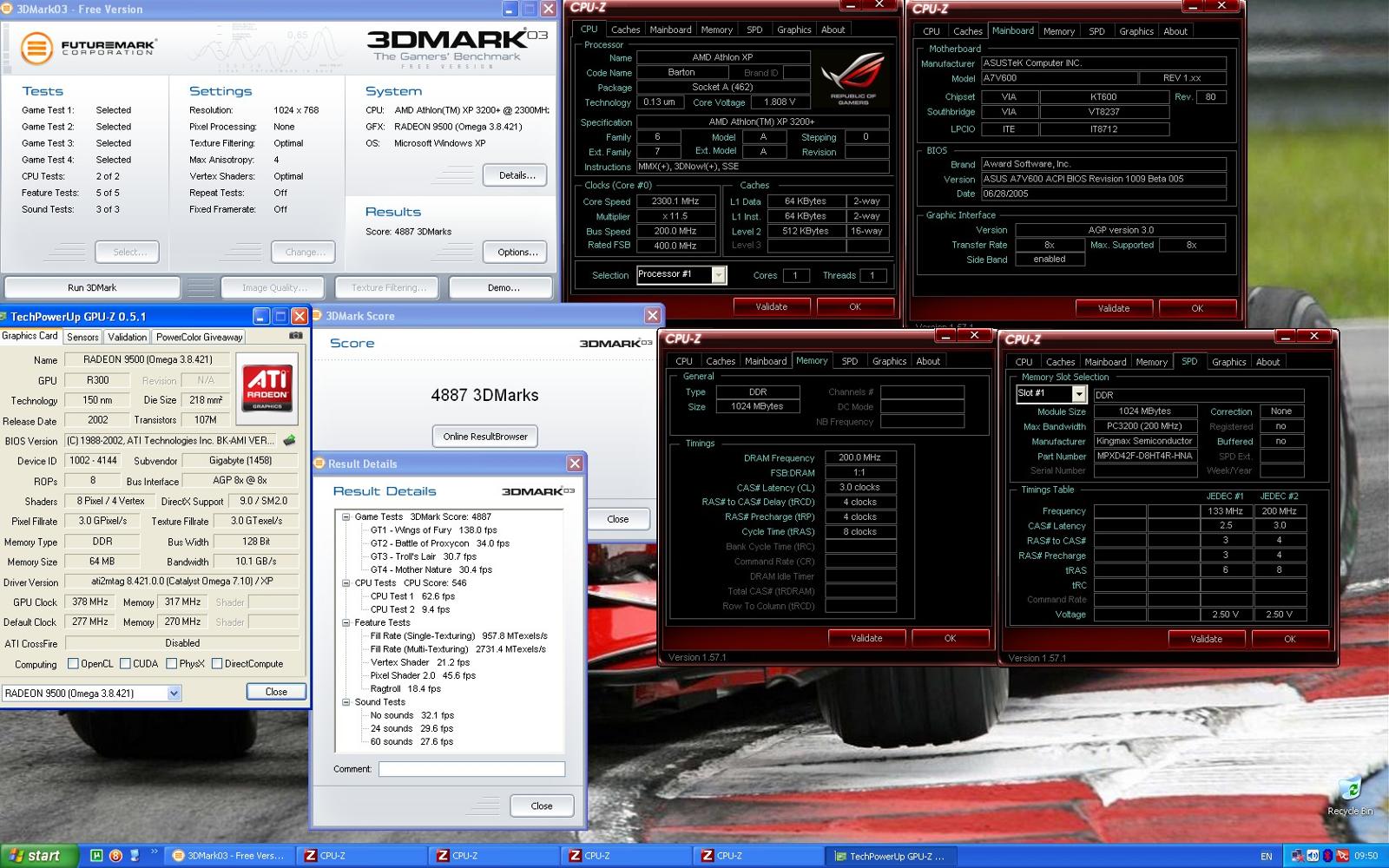Open the Processor #1 selection dropdown
1389x868 pixels.
tap(719, 275)
